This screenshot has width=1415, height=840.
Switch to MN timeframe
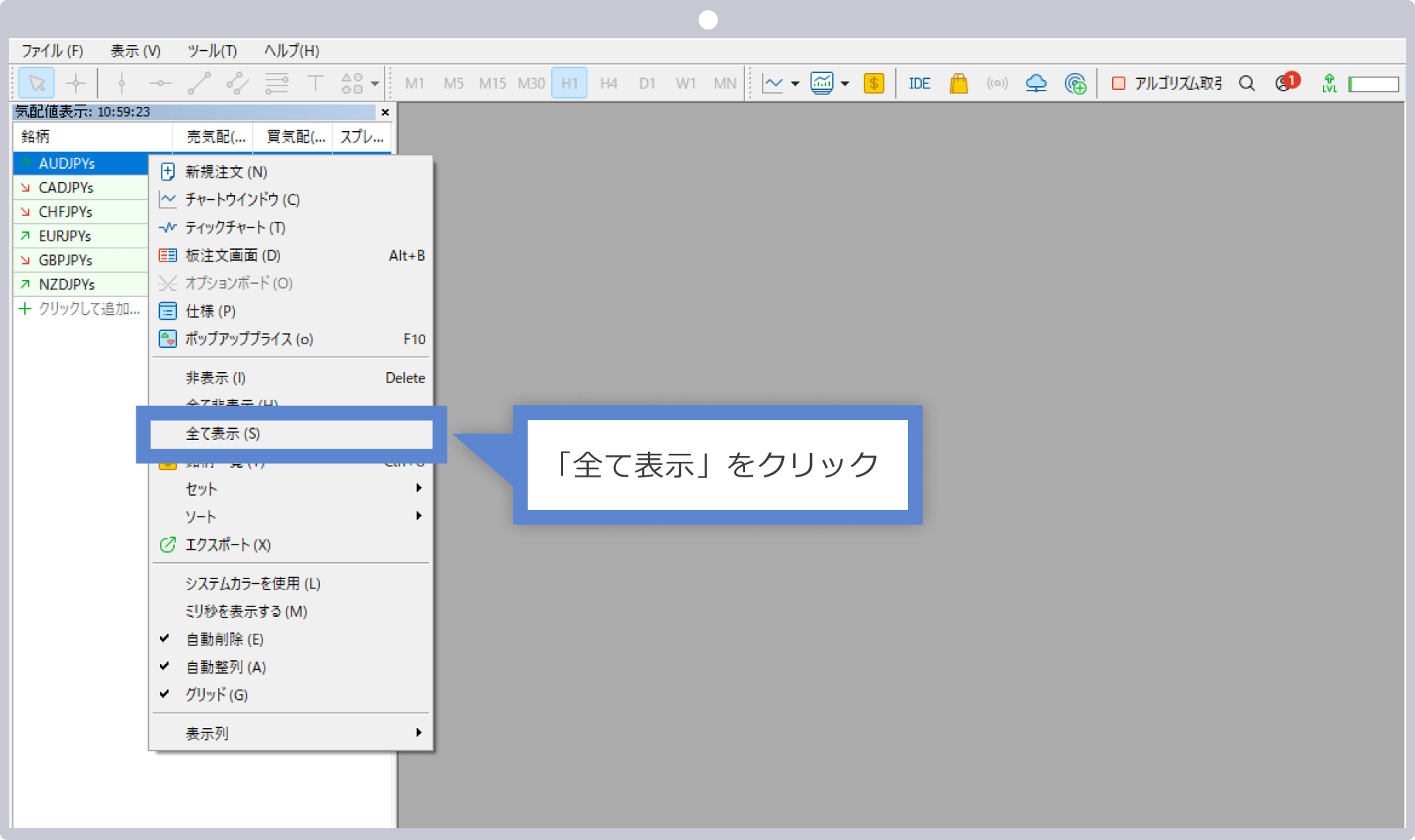coord(725,83)
